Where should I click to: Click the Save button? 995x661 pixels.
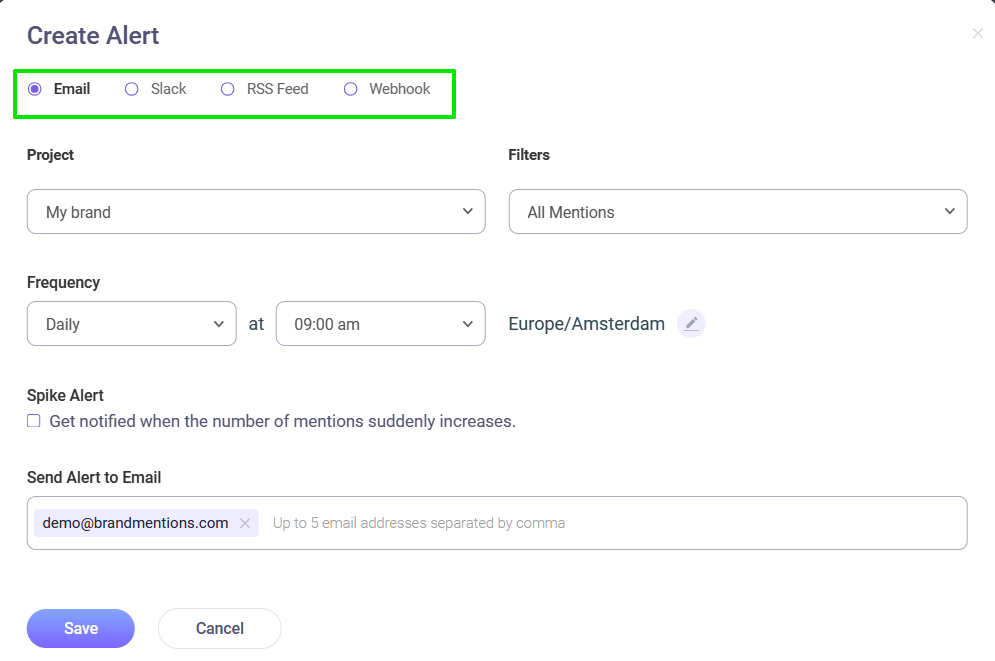81,628
